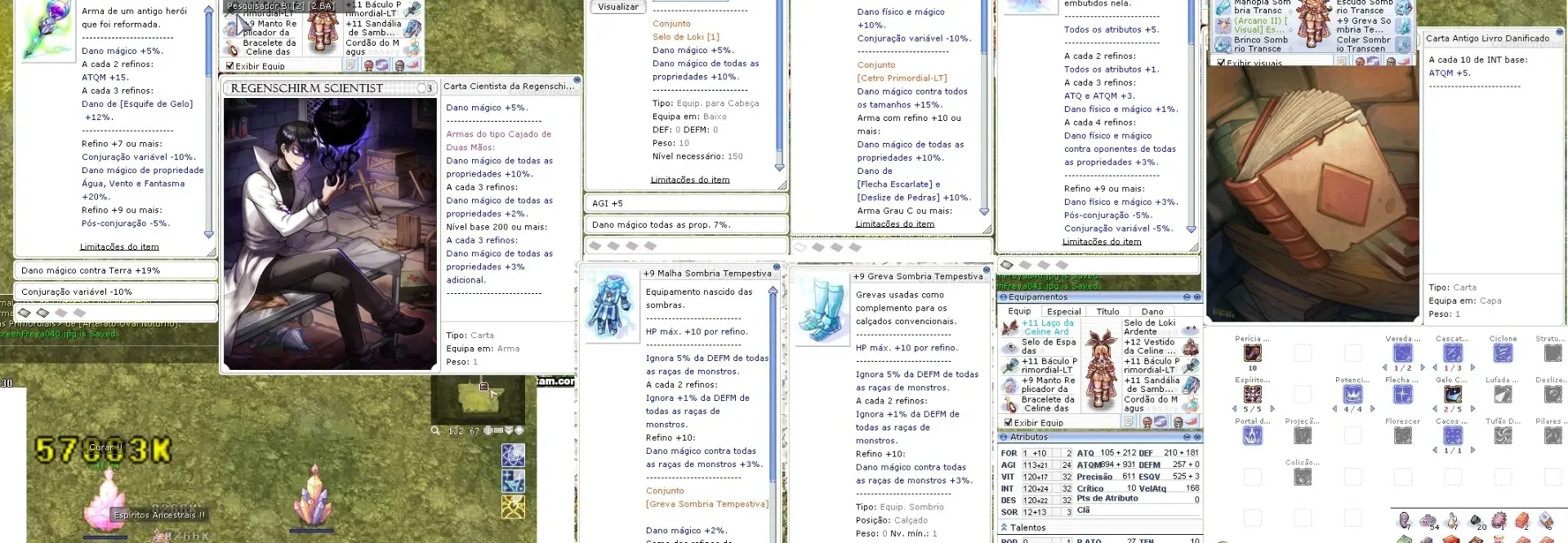
Task: Select the Cascata skill icon
Action: [x=1453, y=353]
